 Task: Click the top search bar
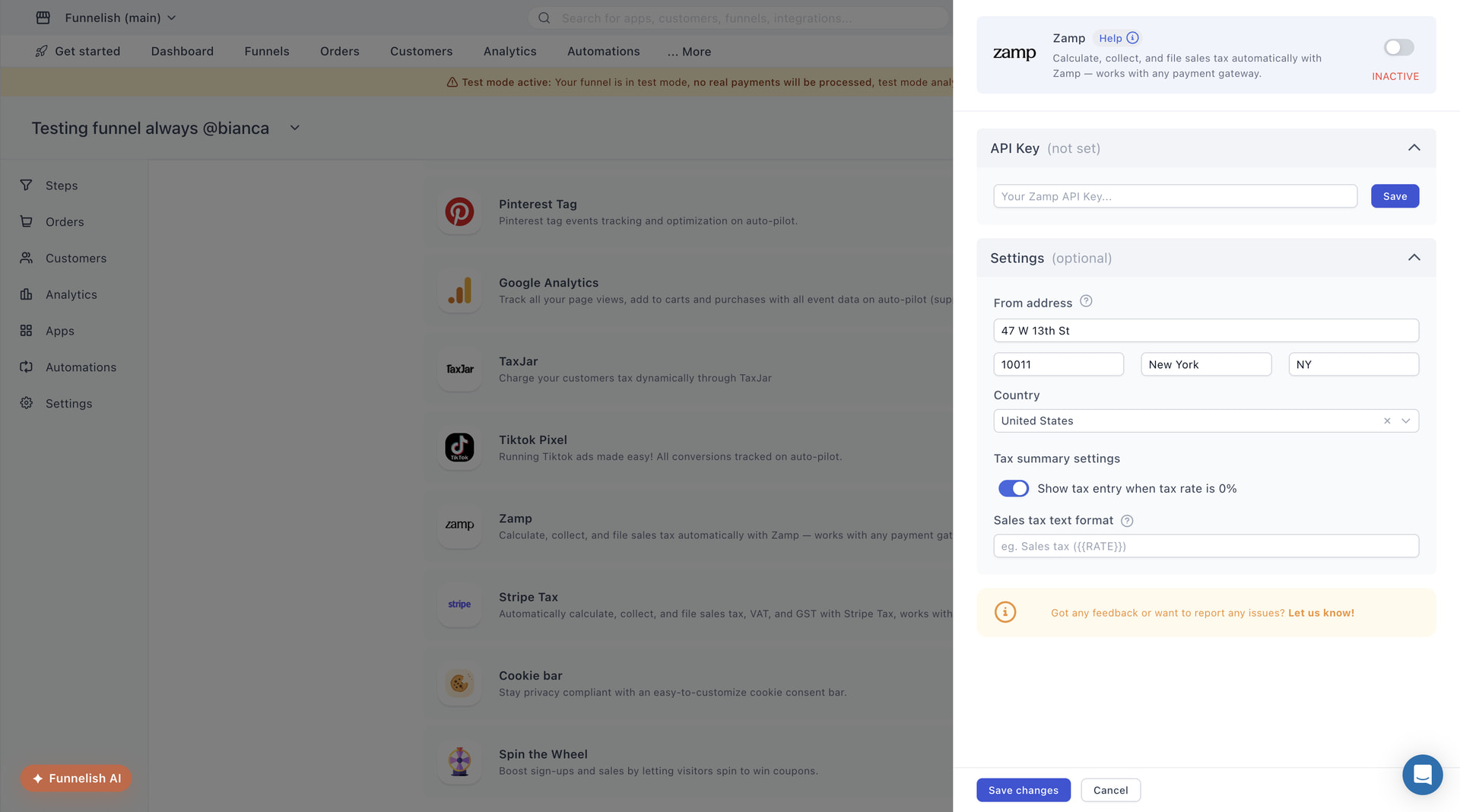[738, 17]
